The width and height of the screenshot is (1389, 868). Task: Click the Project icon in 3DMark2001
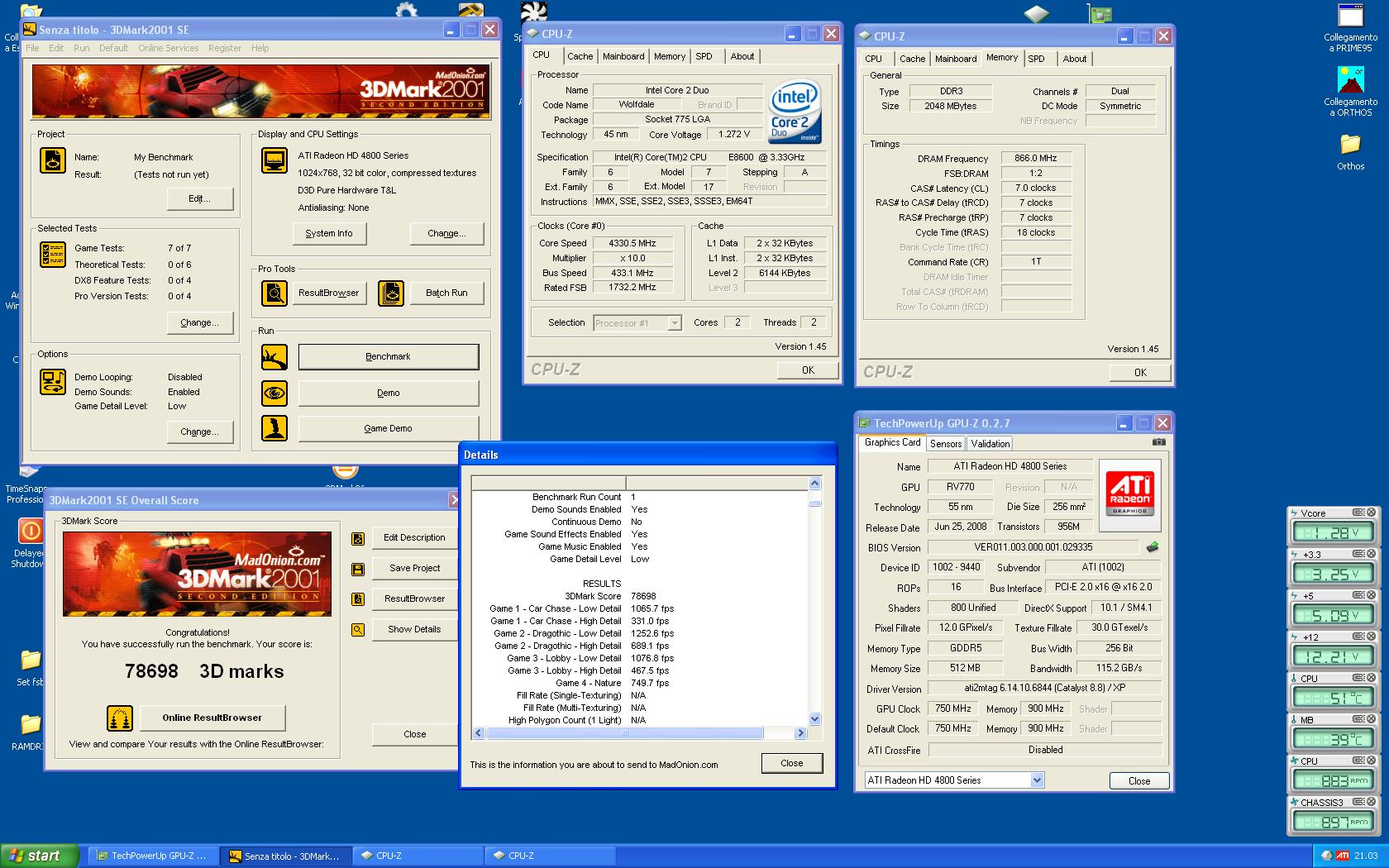[53, 160]
